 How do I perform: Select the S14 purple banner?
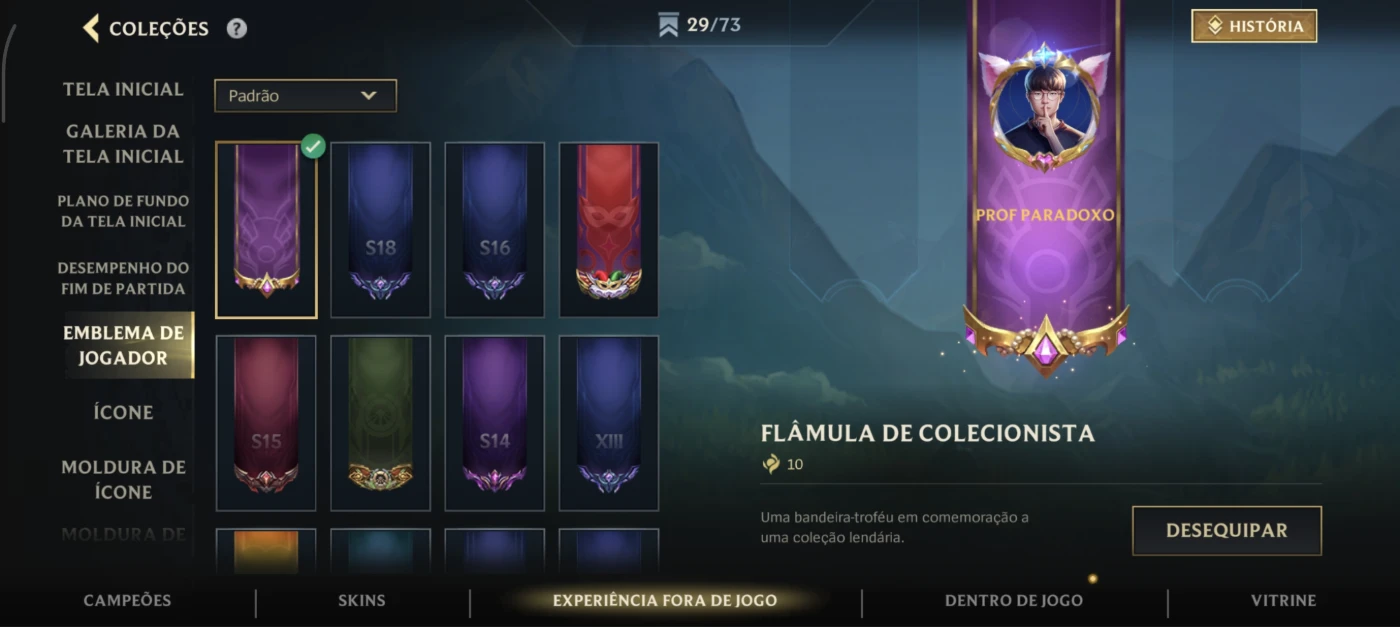coord(495,423)
